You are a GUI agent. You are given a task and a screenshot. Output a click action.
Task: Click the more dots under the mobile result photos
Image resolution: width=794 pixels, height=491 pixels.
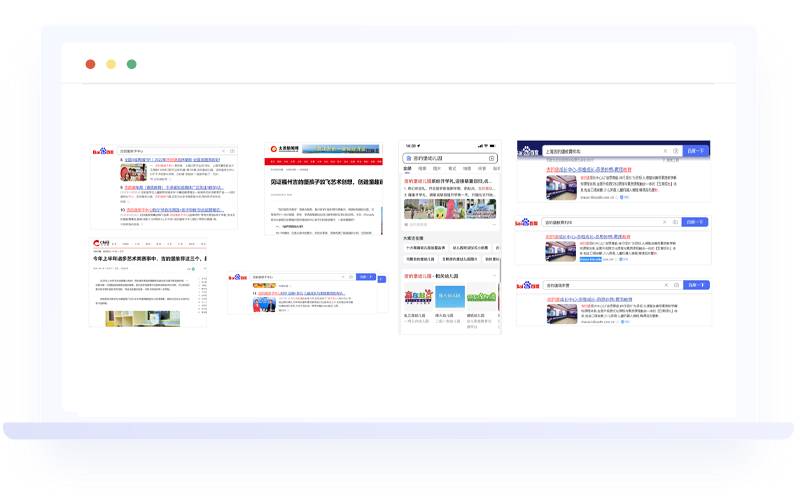point(494,224)
